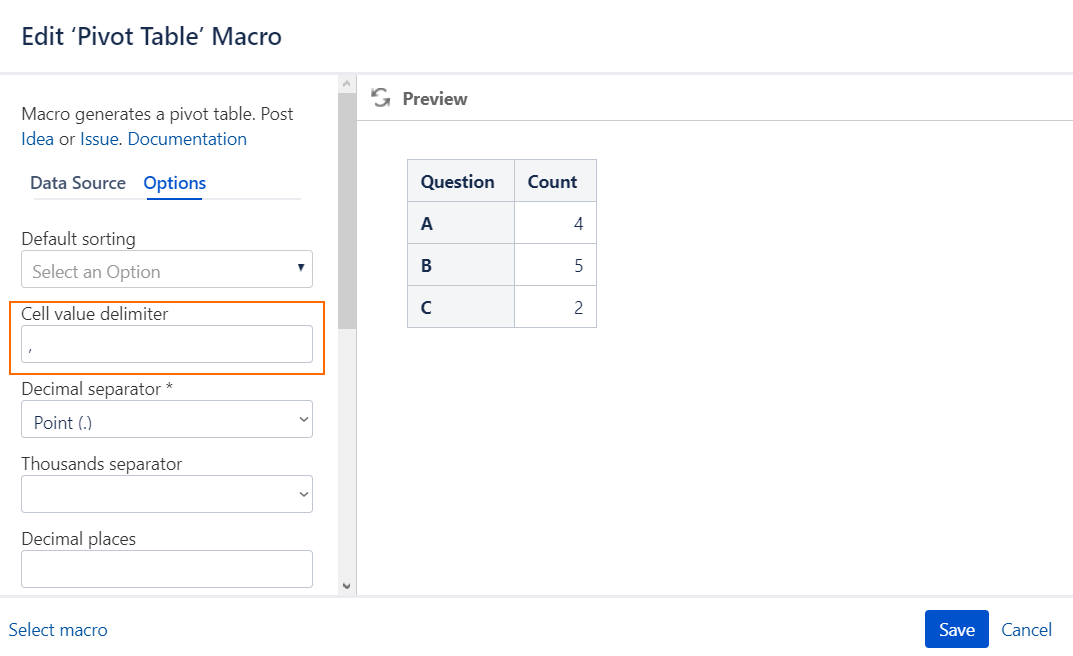Click the Decimal separator dropdown chevron
Screen dimensions: 1073x656
coord(302,419)
